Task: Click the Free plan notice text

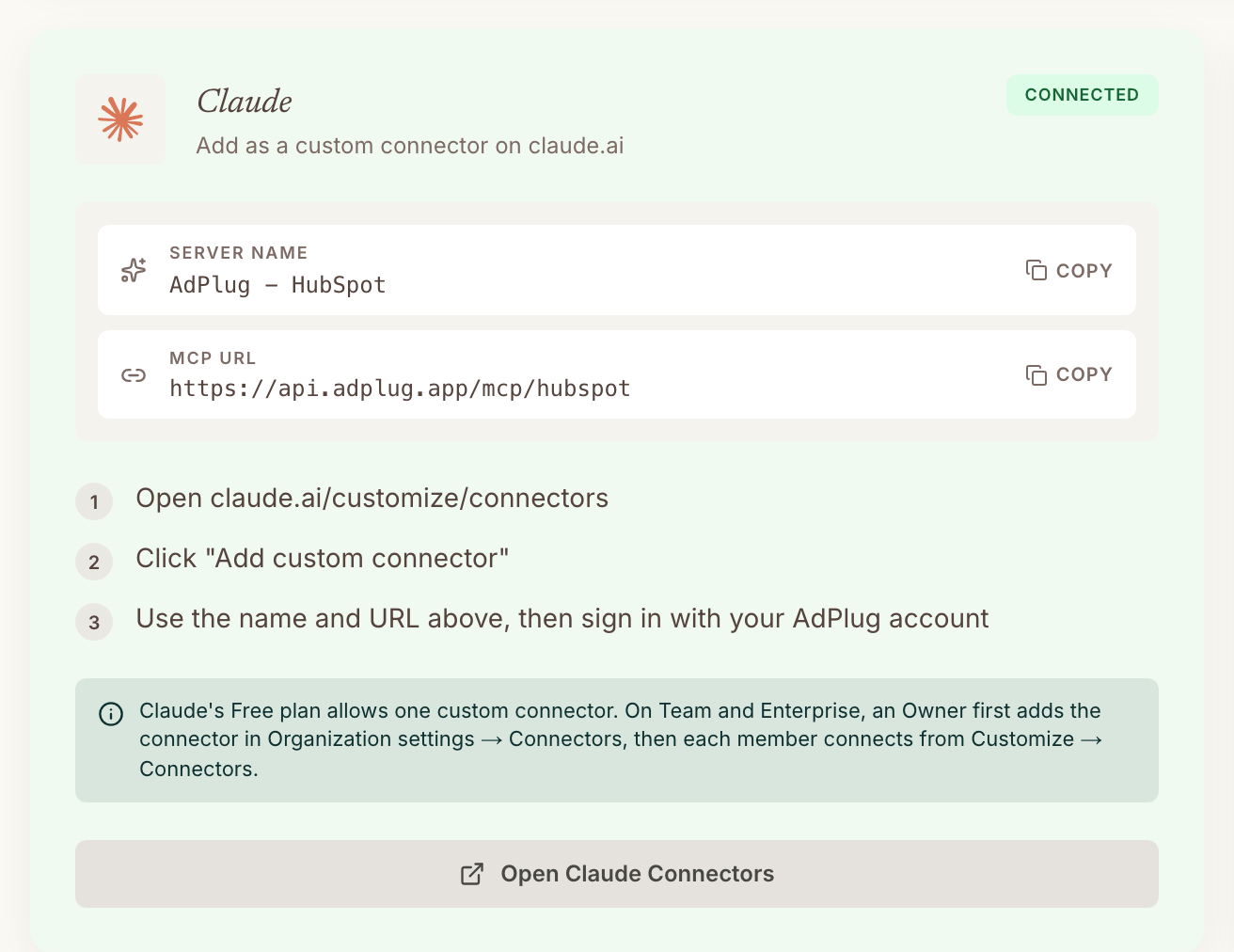Action: pyautogui.click(x=621, y=739)
